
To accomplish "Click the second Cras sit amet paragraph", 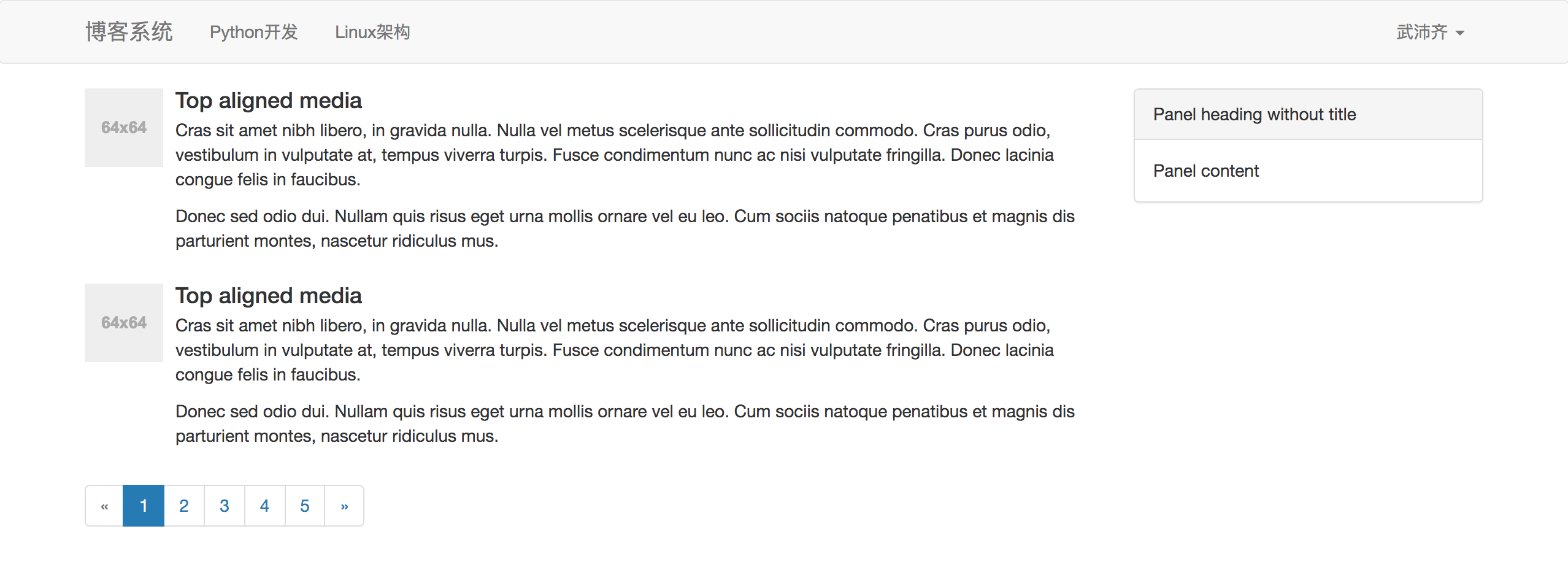I will pos(615,350).
